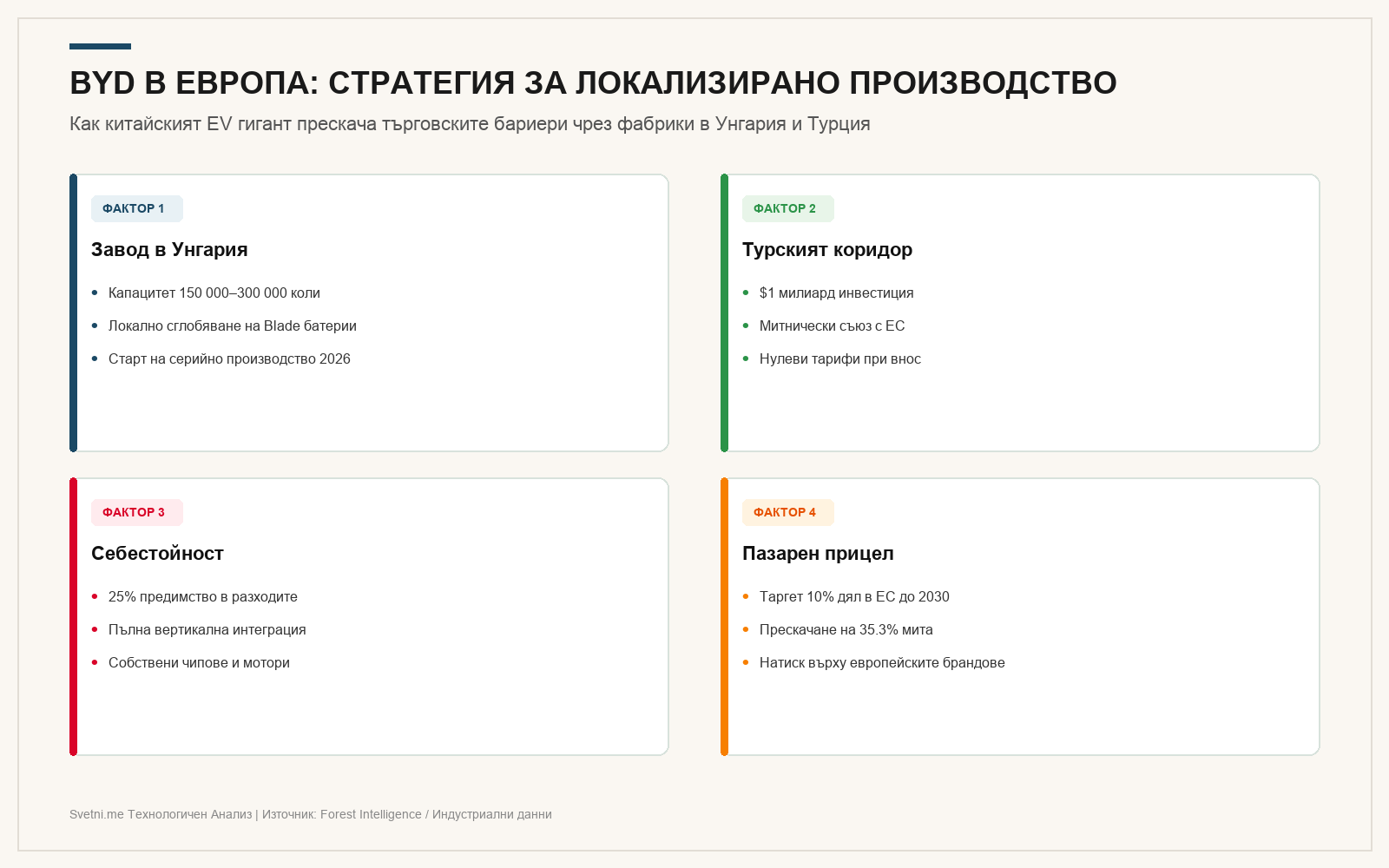Image resolution: width=1389 pixels, height=868 pixels.
Task: Click the 'ФАКТОР 2' badge
Action: pyautogui.click(x=788, y=208)
